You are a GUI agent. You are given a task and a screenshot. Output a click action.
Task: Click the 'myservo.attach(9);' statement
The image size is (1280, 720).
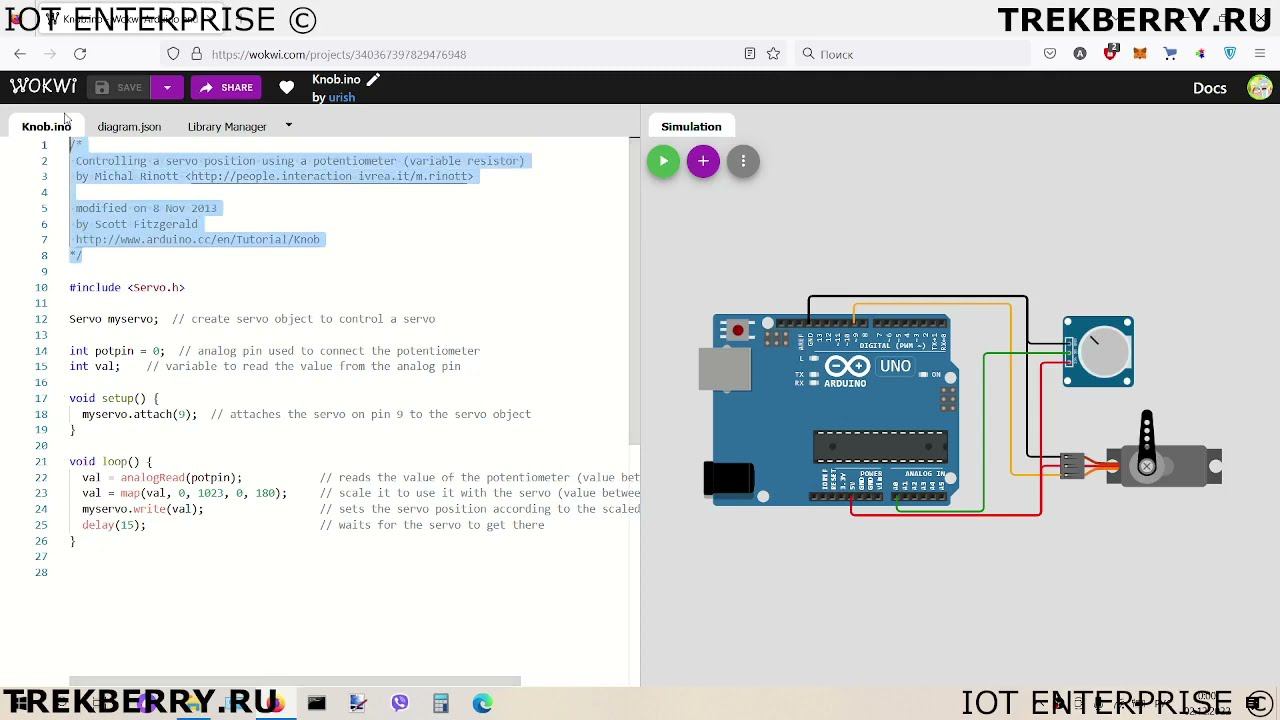139,414
